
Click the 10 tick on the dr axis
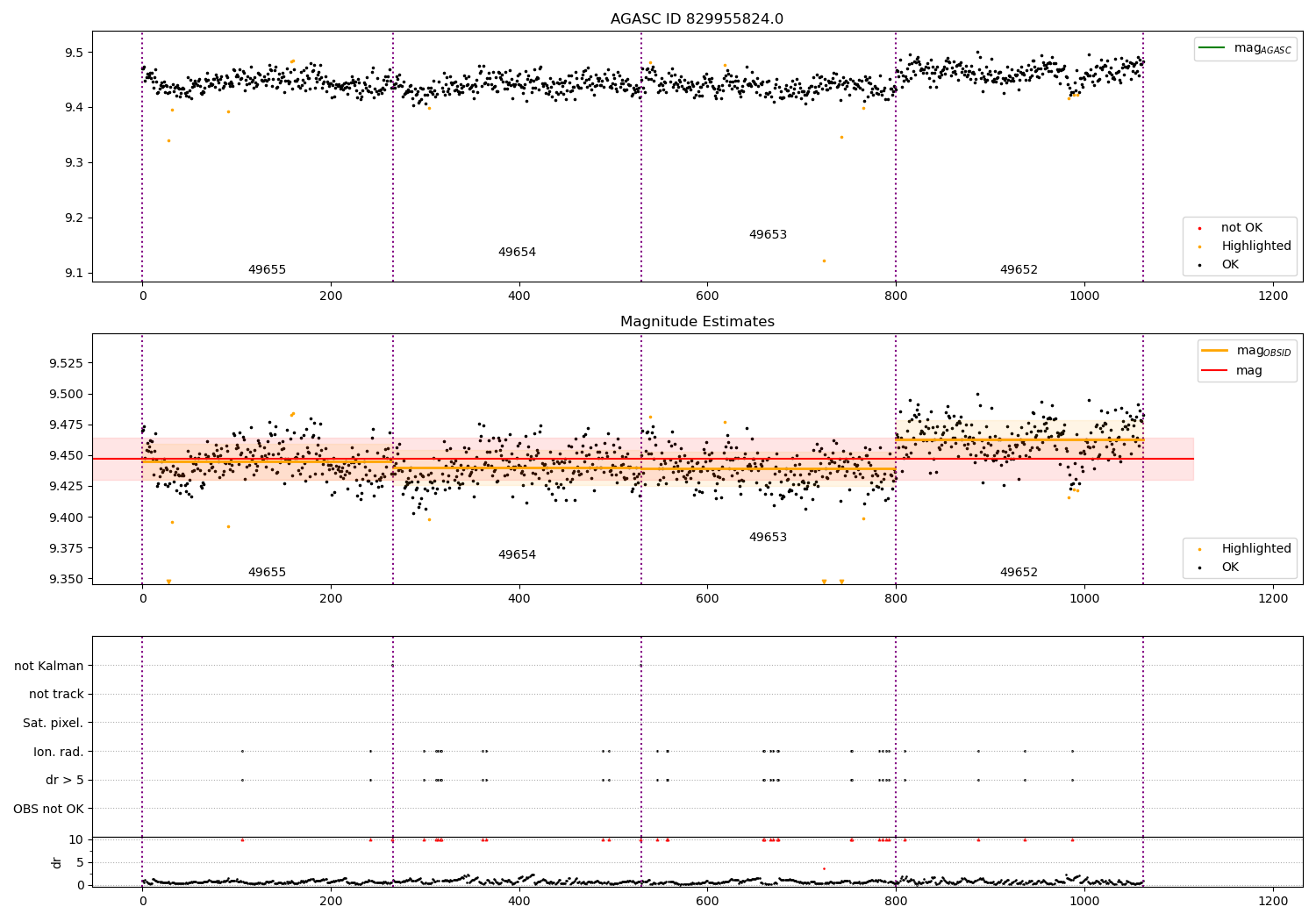coord(76,840)
